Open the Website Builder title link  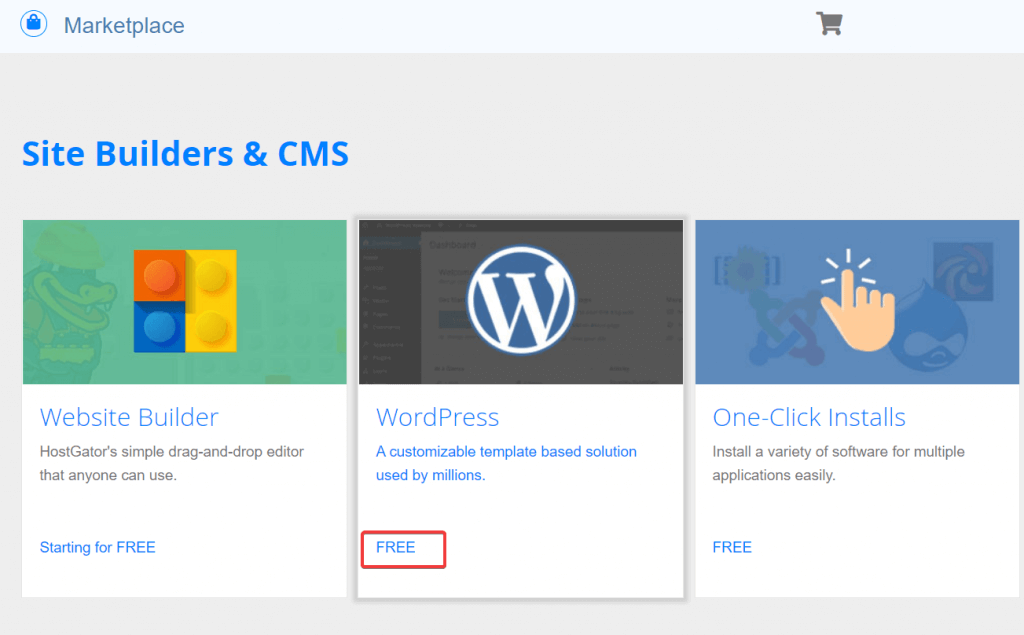pos(129,417)
